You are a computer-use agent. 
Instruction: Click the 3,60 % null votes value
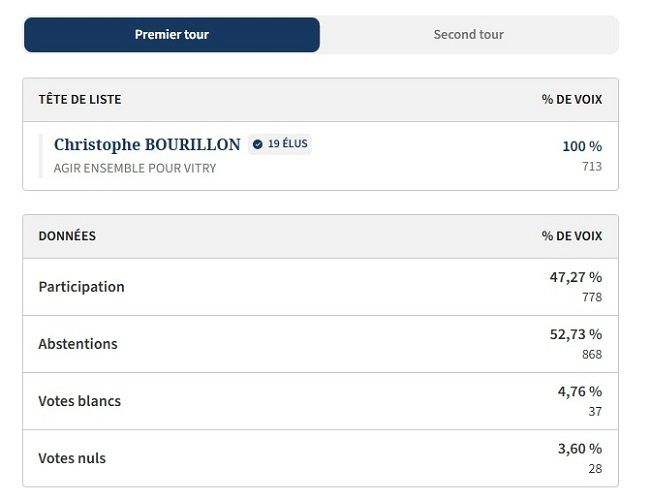point(579,449)
